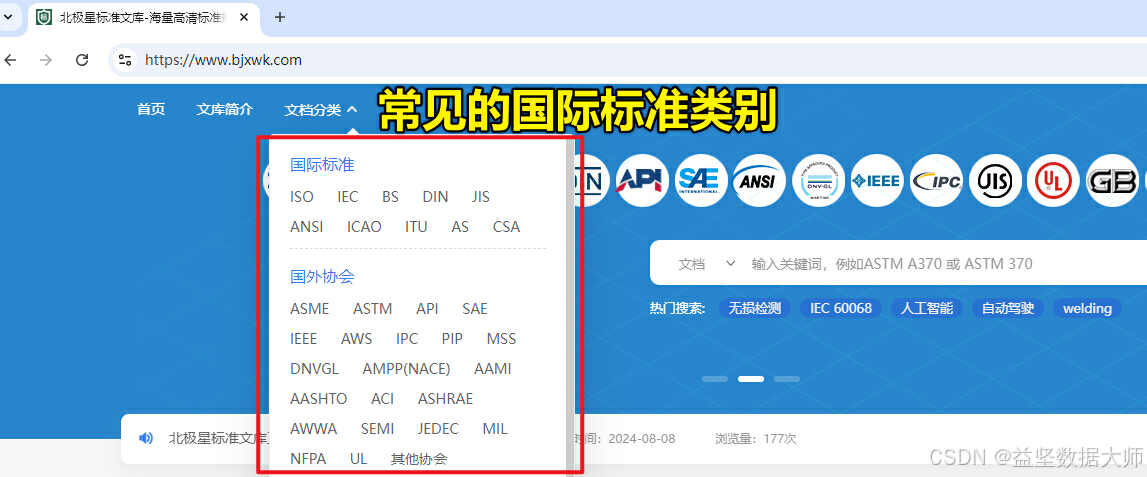Select API in the dropdown list
The image size is (1147, 477).
(427, 309)
